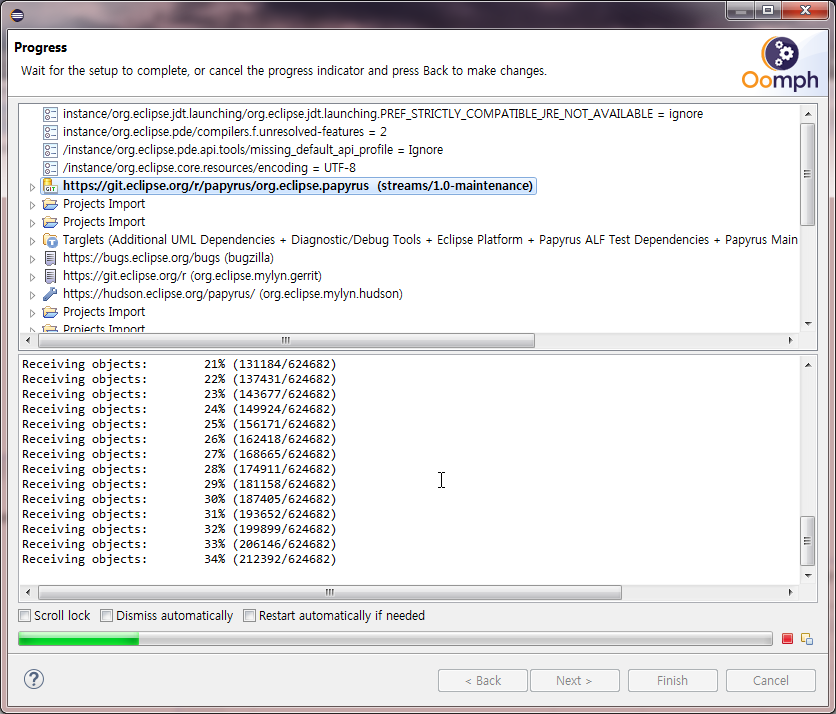Click the Cancel button
Screen dimensions: 836x714
[x=771, y=680]
